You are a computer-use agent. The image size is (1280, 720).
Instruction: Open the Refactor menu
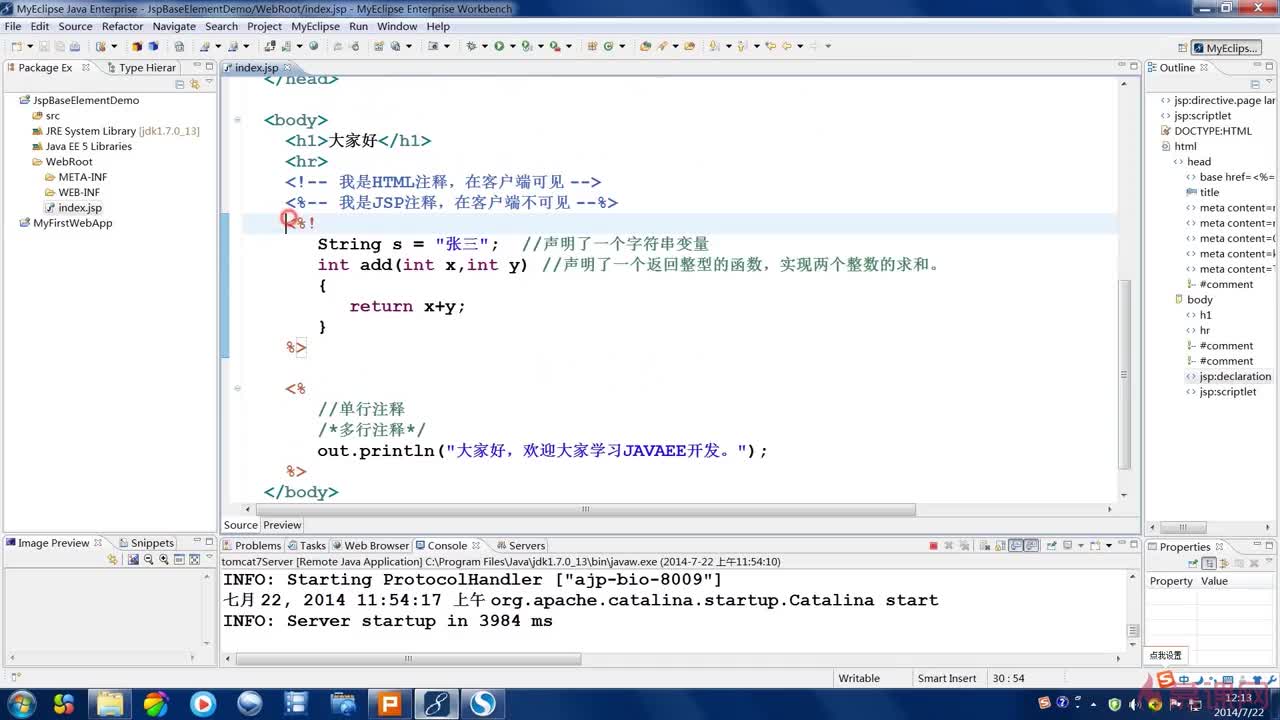122,26
